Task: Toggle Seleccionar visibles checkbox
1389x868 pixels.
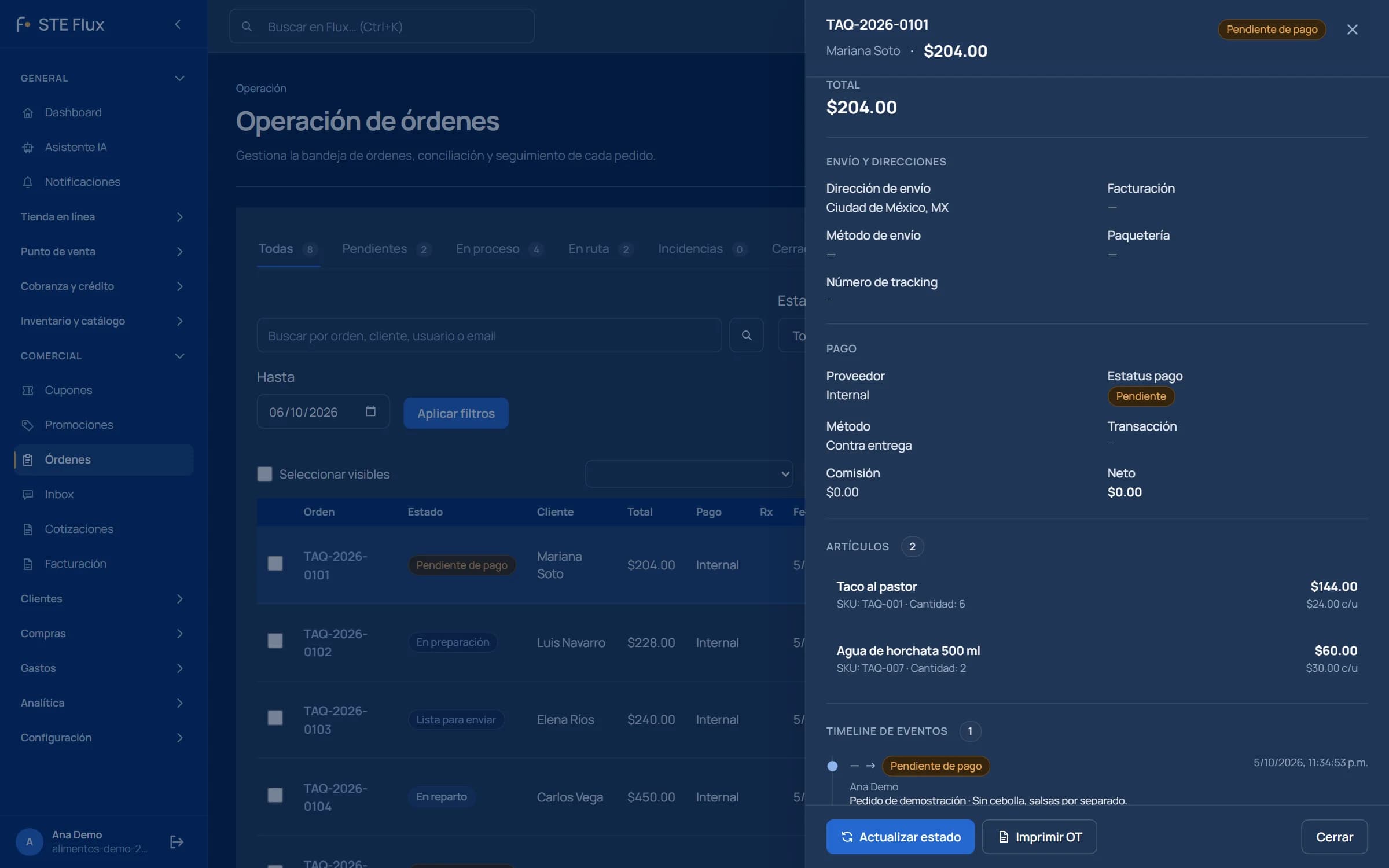Action: (x=264, y=474)
